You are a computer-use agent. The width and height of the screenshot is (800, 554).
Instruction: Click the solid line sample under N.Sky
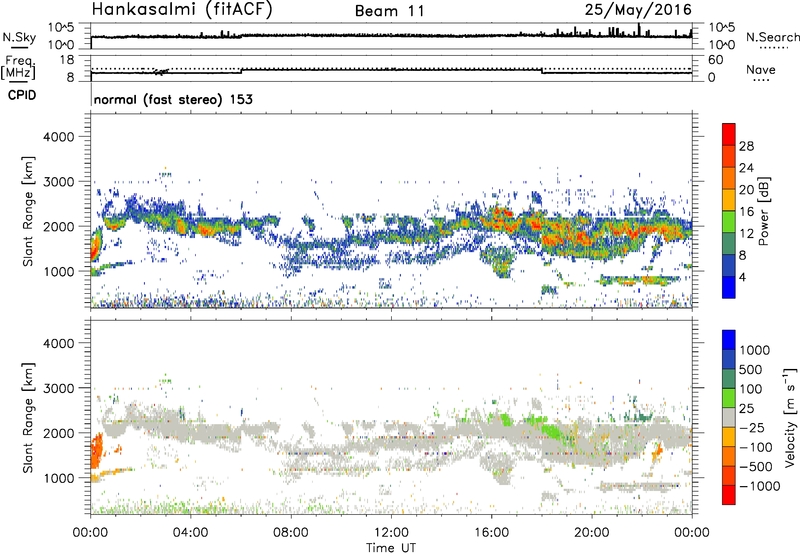pos(19,48)
